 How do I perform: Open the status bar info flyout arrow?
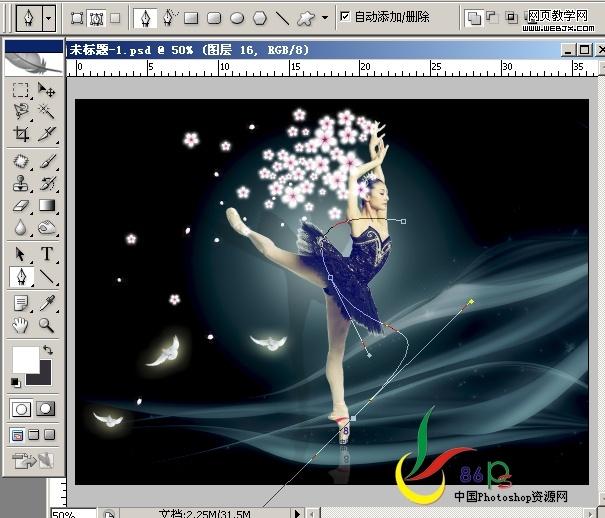coord(297,513)
